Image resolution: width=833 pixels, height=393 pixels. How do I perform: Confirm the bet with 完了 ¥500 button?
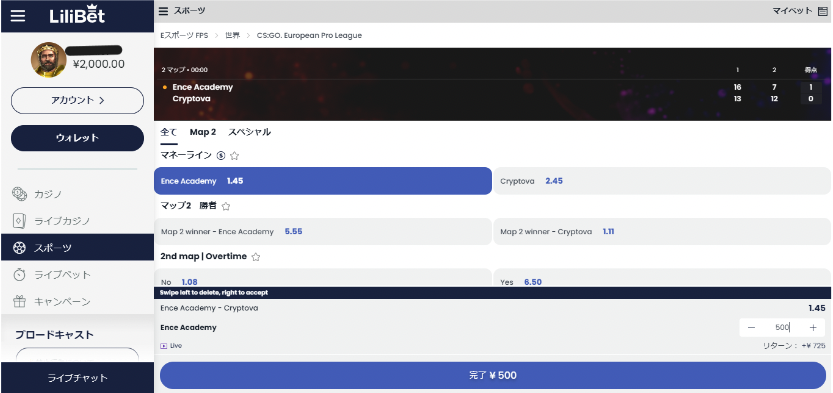(493, 375)
